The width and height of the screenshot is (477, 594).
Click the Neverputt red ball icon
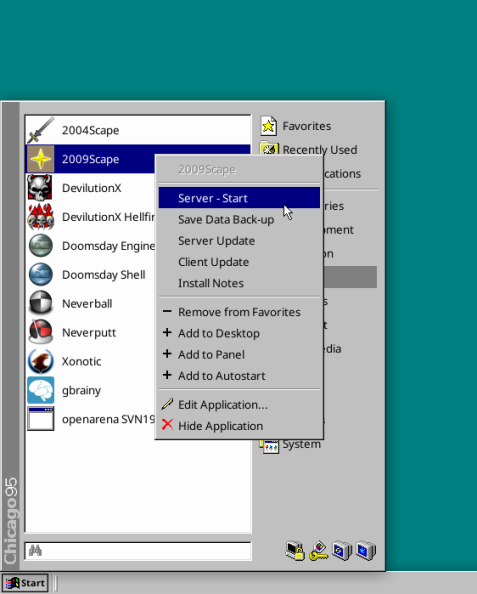(41, 332)
